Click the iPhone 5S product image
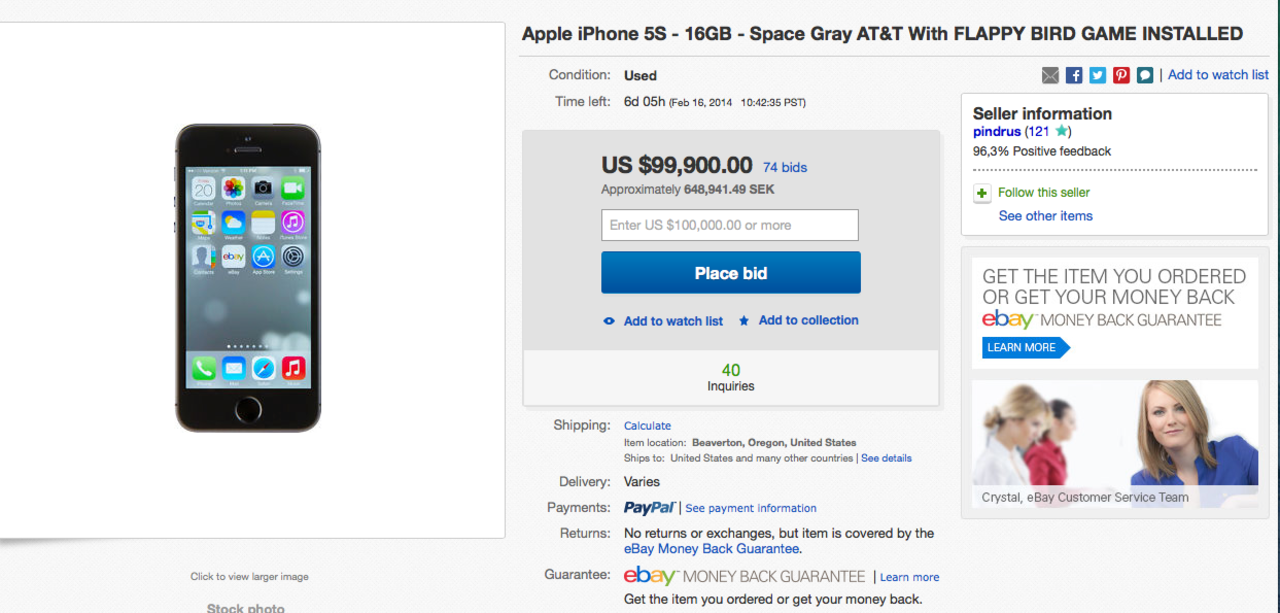The width and height of the screenshot is (1280, 613). 248,278
